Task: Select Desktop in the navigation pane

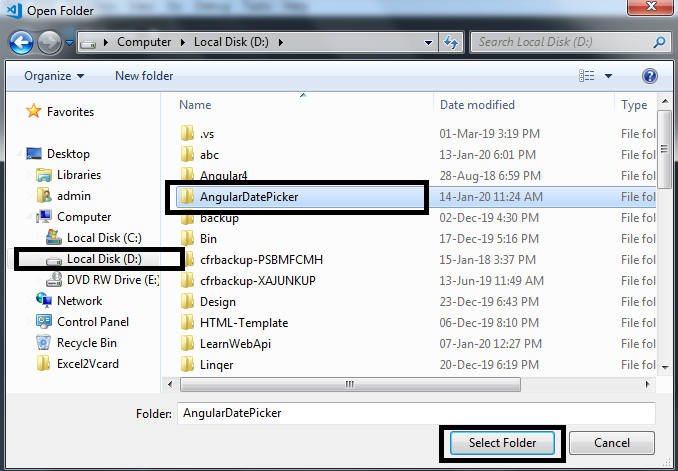Action: (x=68, y=154)
